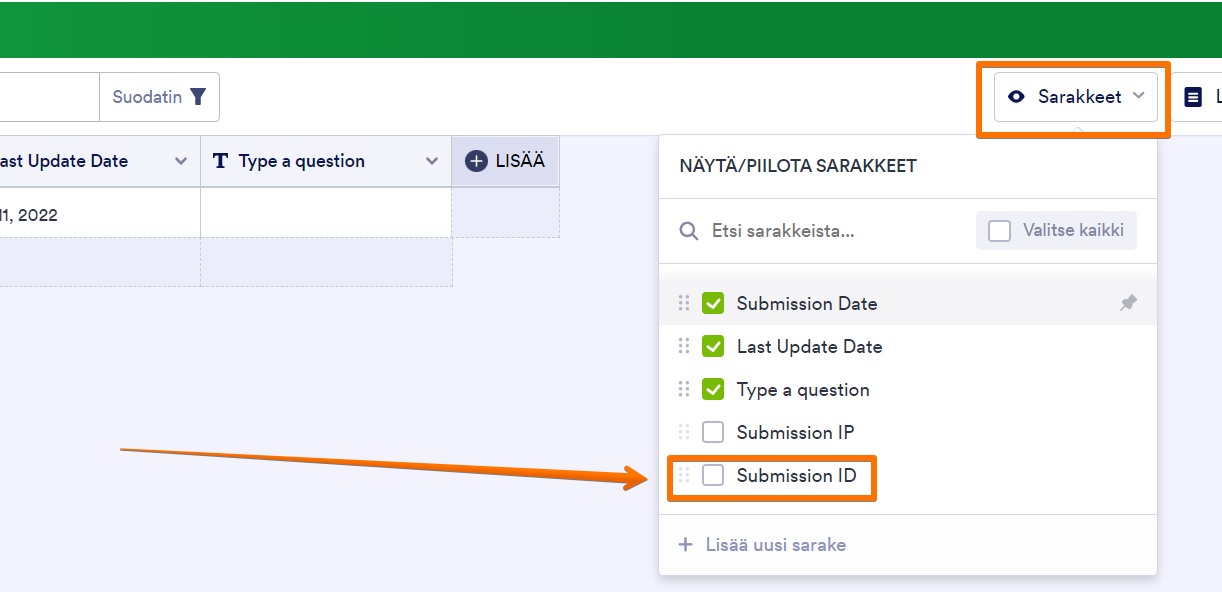Click the drag handle beside Last Update Date
This screenshot has height=592, width=1222.
coord(684,346)
